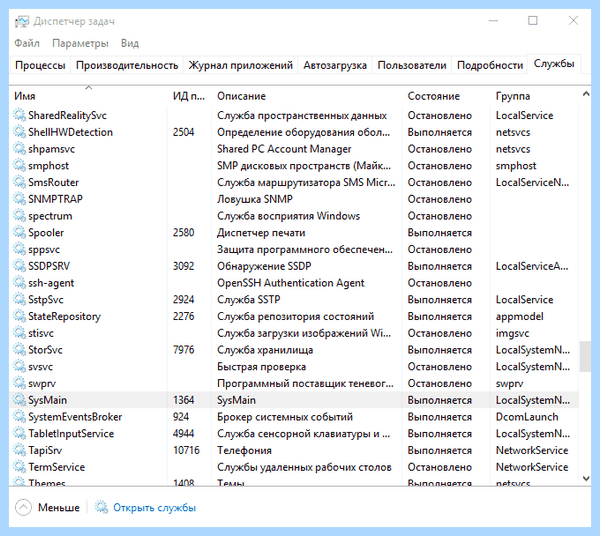Click the Открыть службы link
Image resolution: width=600 pixels, height=536 pixels.
point(155,508)
